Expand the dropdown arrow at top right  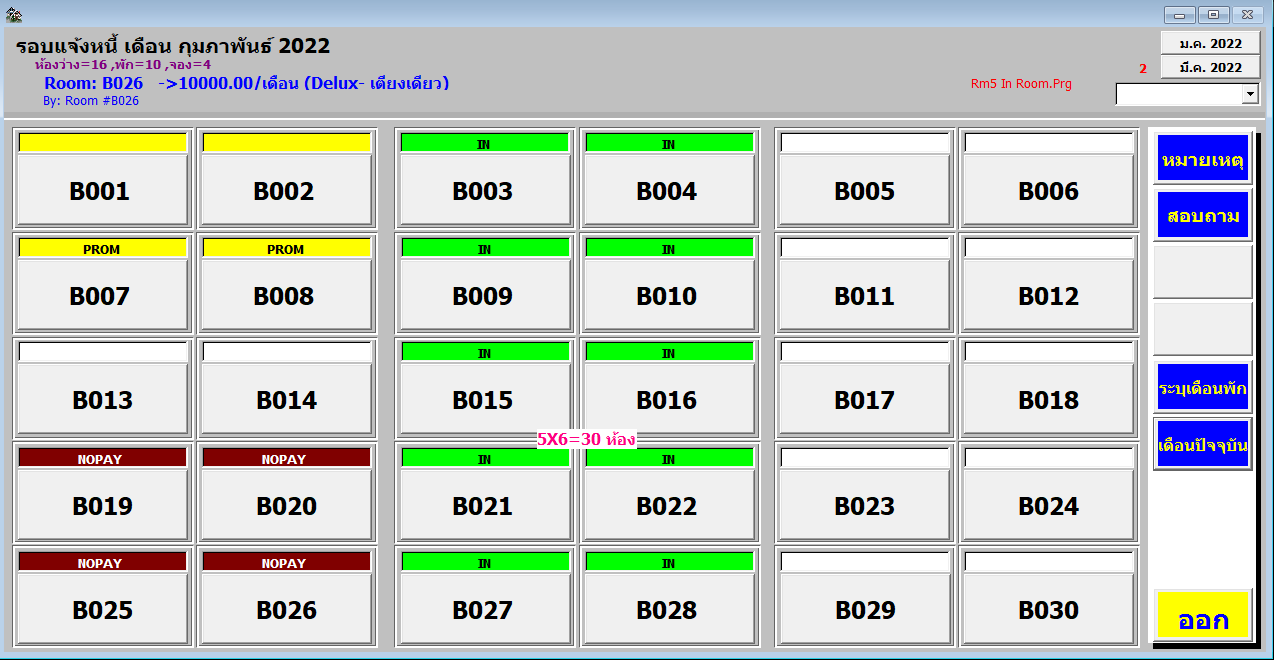coord(1249,93)
